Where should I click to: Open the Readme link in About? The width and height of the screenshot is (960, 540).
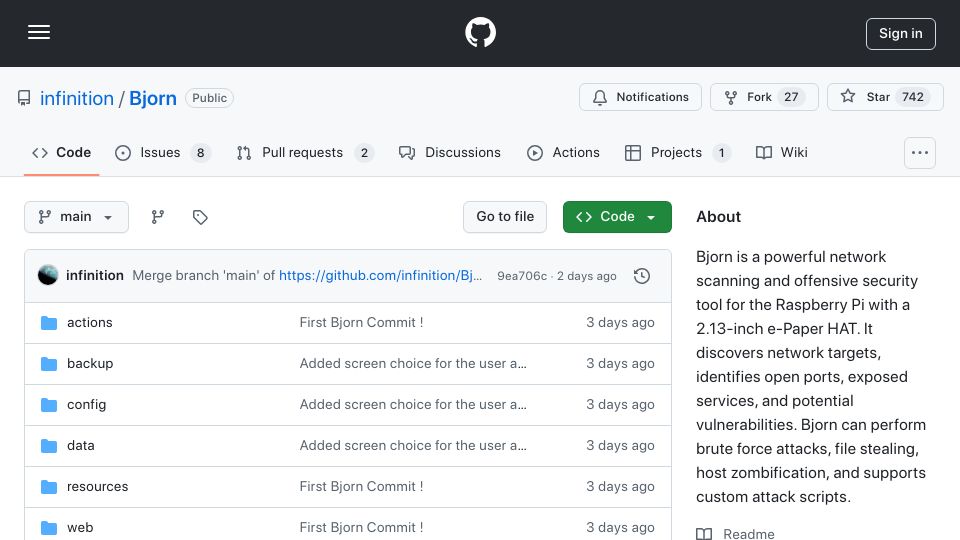(x=735, y=534)
